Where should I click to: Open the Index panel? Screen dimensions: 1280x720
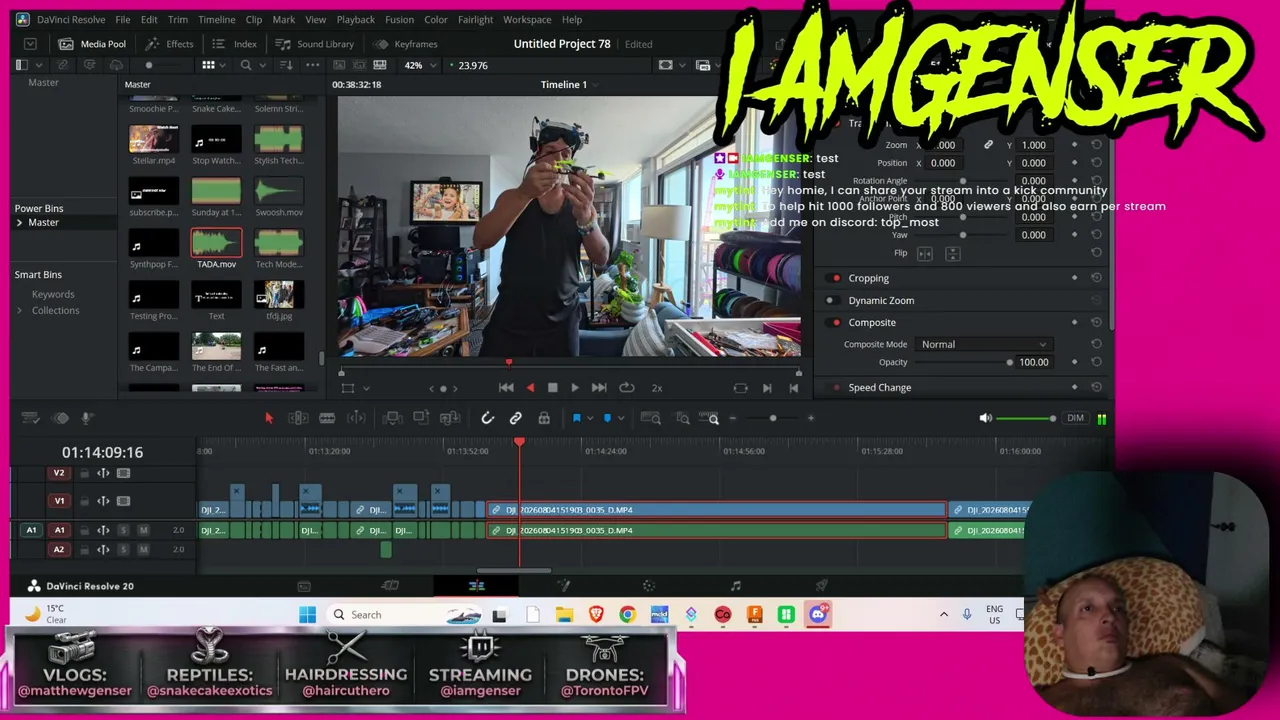point(235,44)
